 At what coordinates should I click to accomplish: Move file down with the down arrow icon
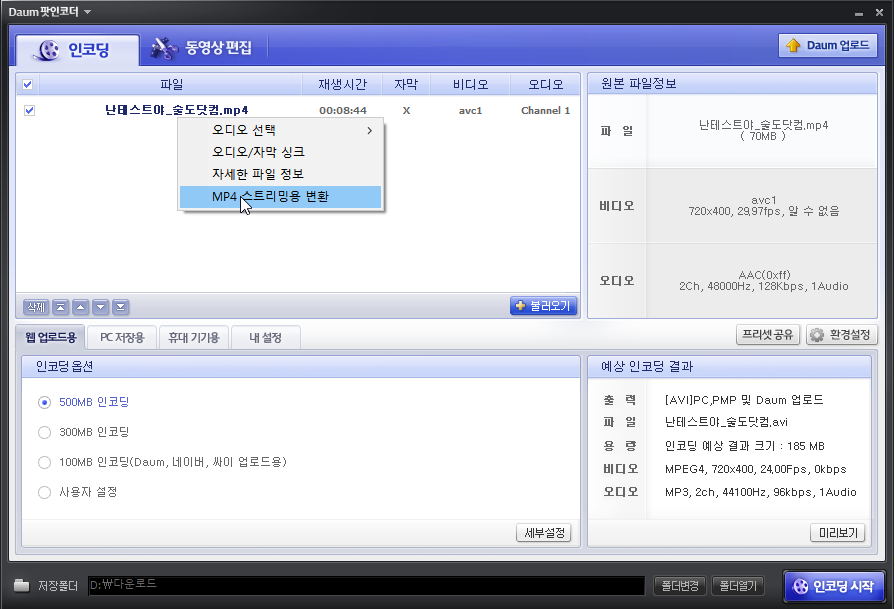coord(100,307)
